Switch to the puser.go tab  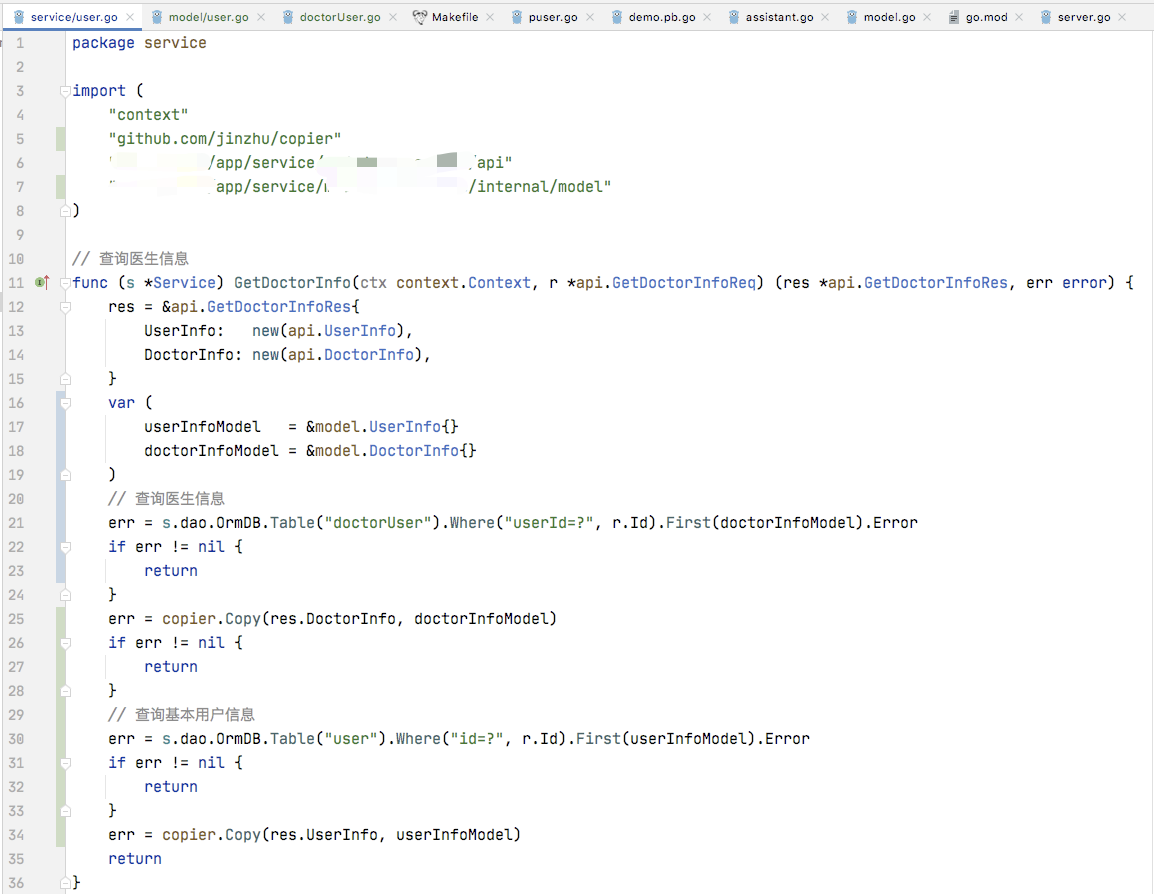coord(550,17)
